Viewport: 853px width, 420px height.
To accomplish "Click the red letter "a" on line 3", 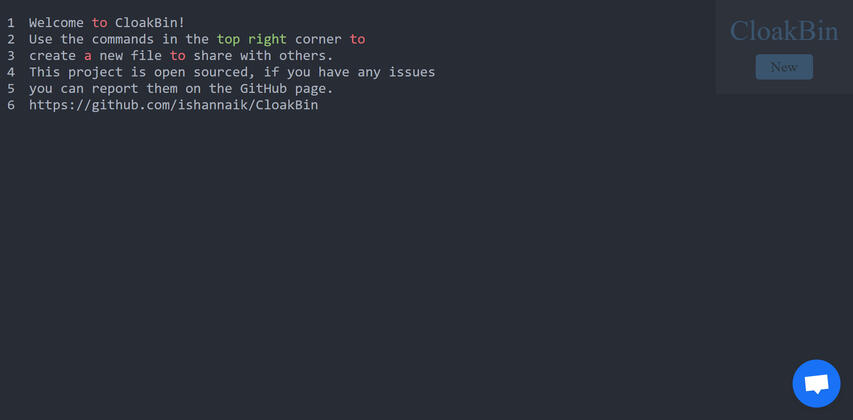I will point(88,56).
